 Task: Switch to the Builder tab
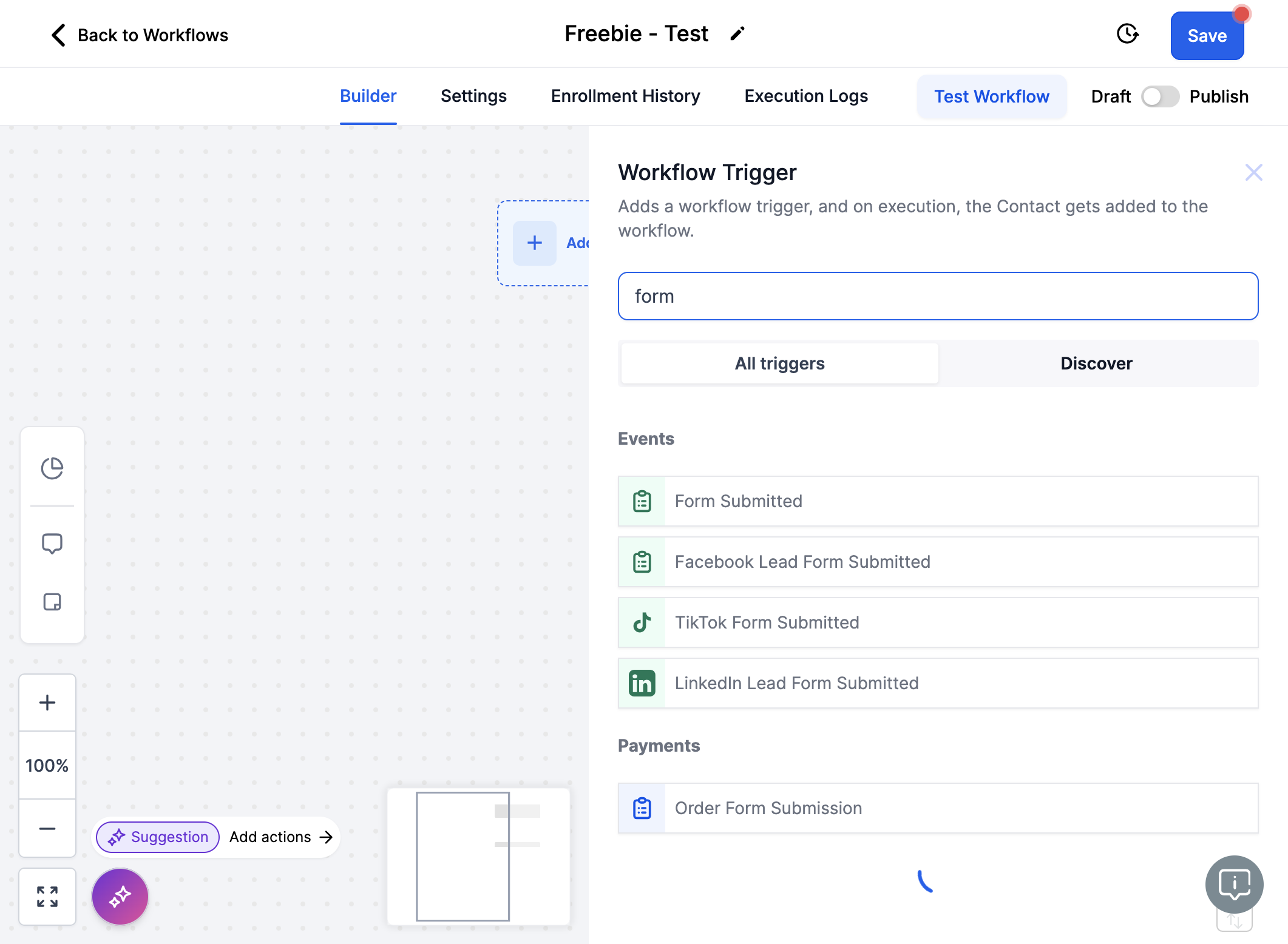pos(368,96)
